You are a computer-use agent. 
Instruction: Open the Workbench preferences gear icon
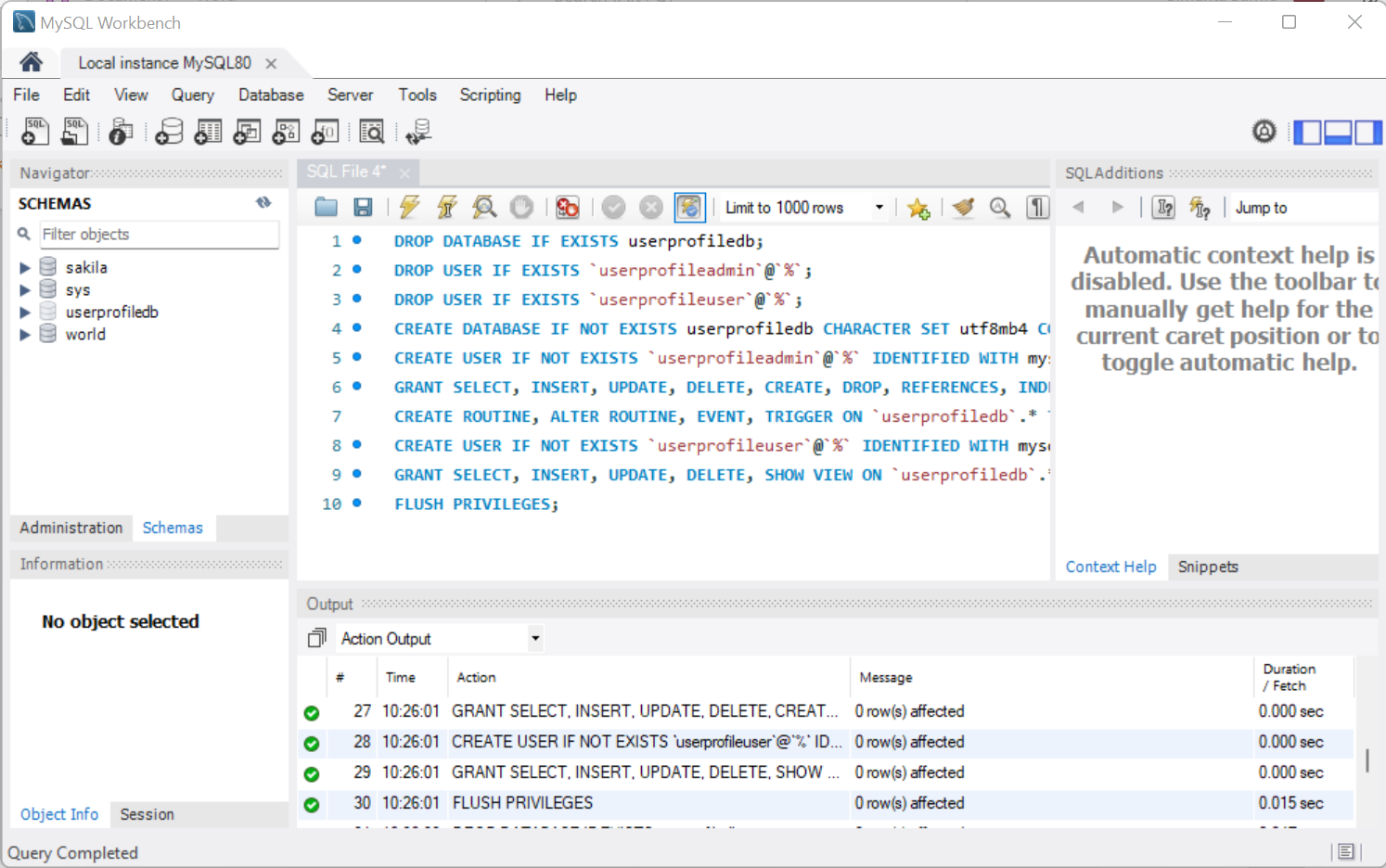click(1264, 132)
